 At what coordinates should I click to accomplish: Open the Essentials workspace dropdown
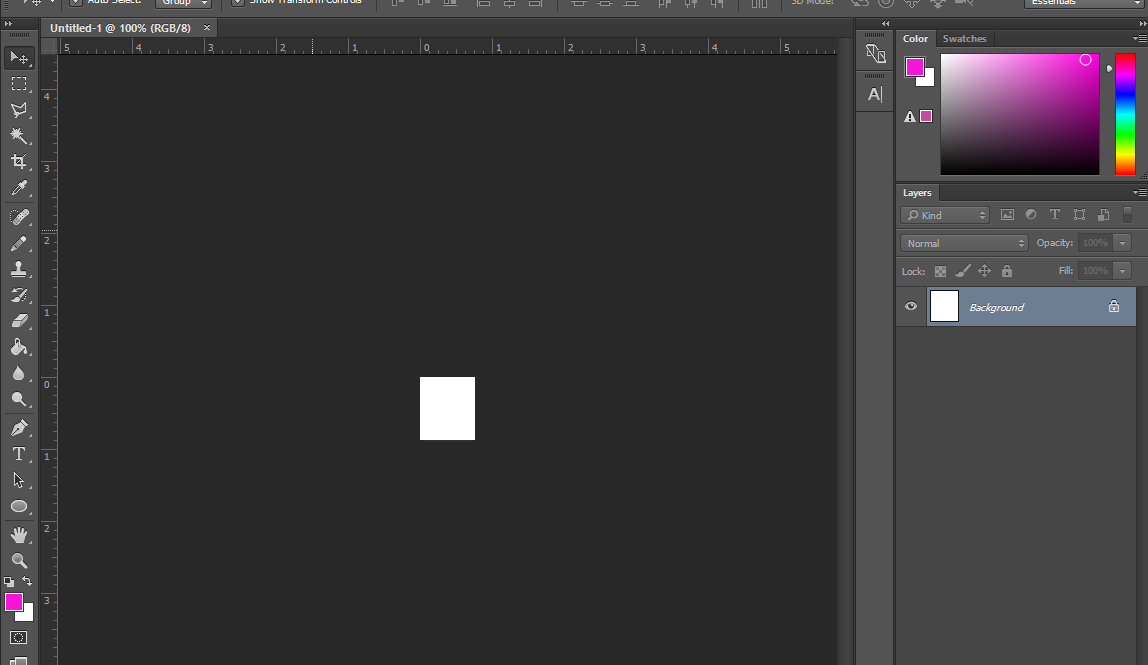click(1084, 2)
